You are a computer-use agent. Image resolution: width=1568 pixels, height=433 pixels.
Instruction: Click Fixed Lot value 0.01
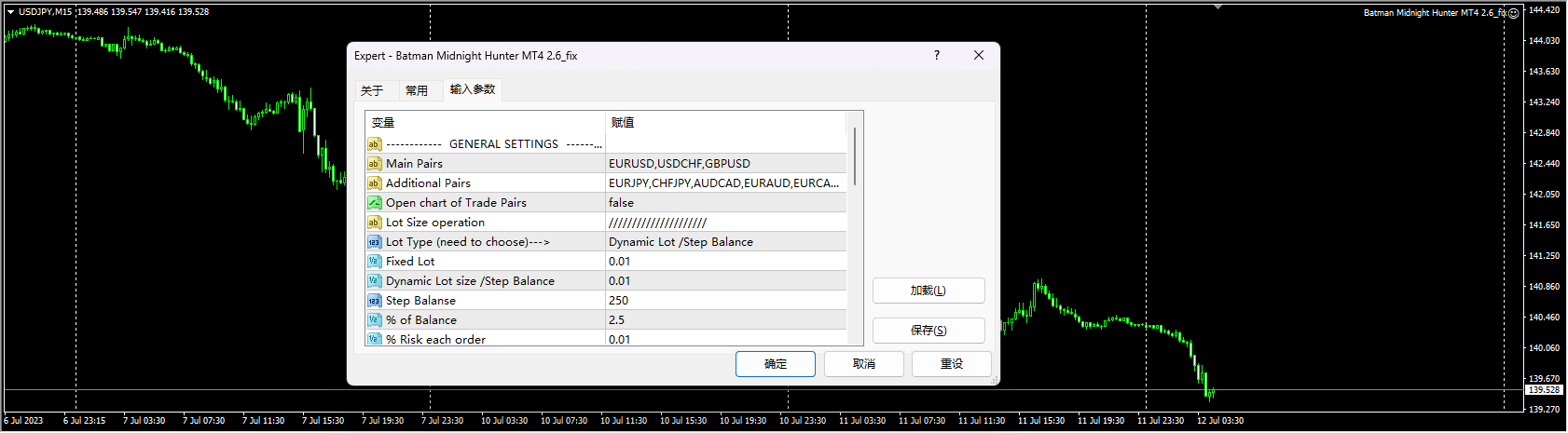[726, 262]
